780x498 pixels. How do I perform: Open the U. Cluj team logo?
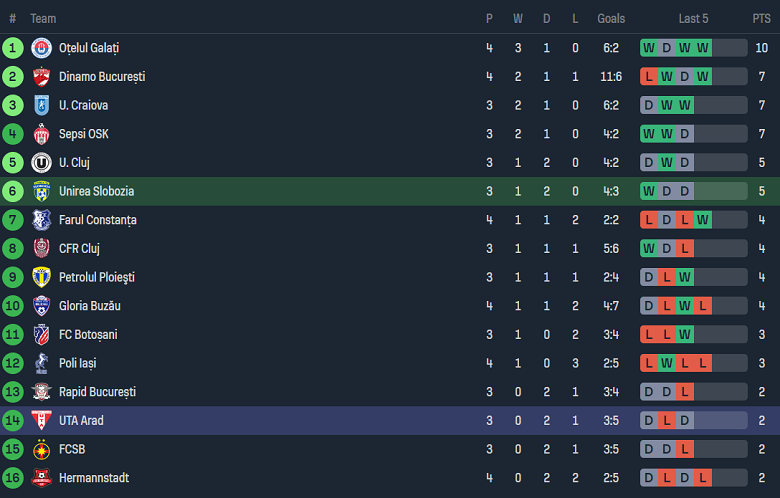click(x=41, y=162)
